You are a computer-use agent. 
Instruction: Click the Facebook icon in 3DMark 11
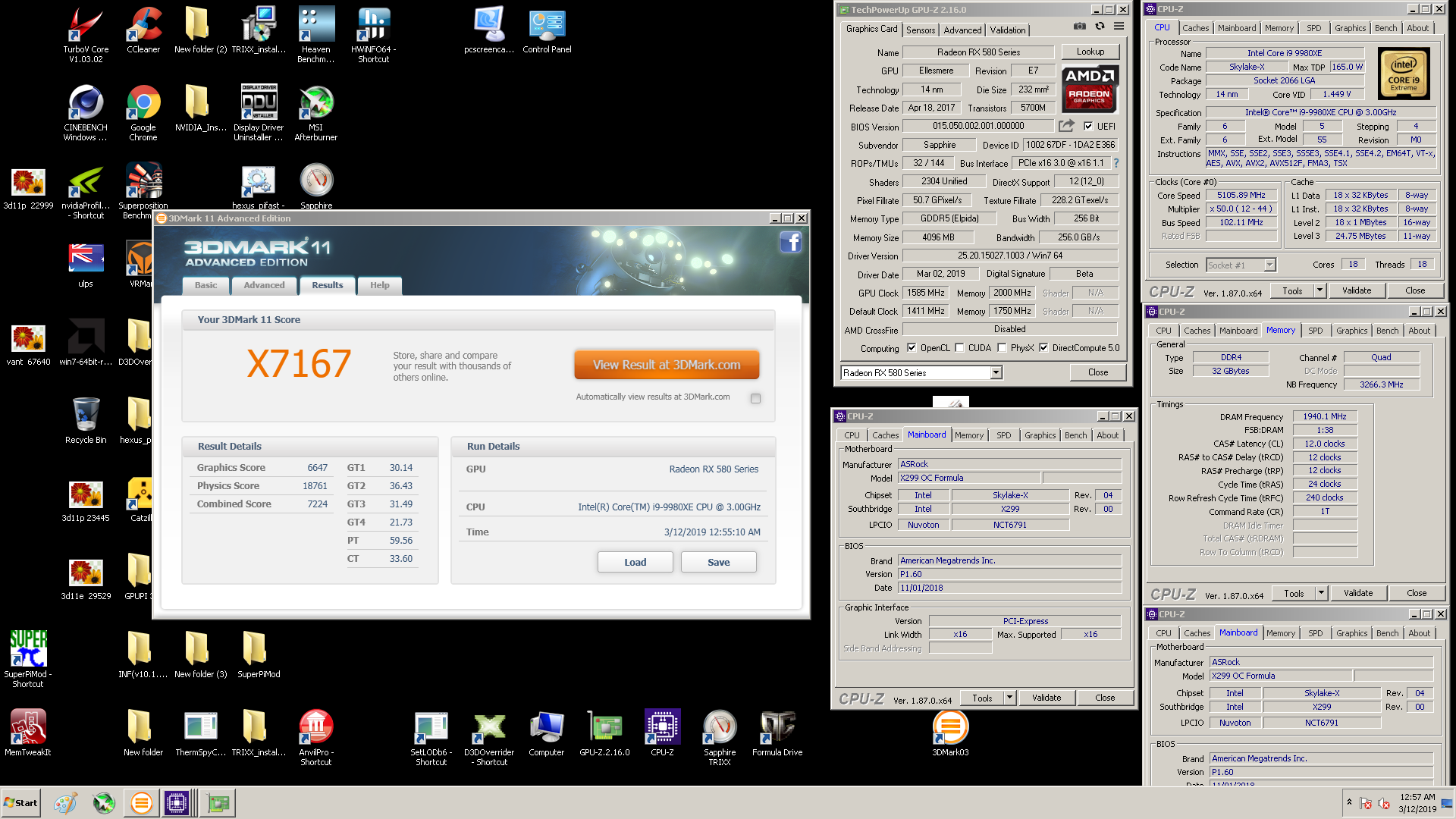point(790,243)
